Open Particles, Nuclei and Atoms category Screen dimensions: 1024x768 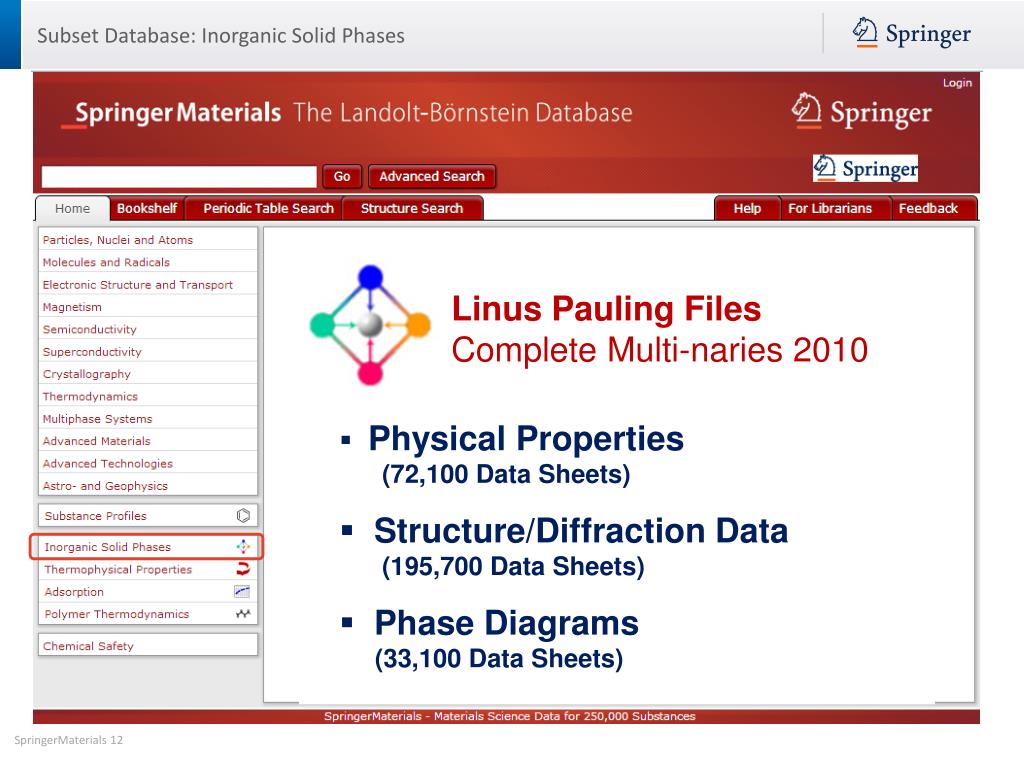tap(148, 240)
